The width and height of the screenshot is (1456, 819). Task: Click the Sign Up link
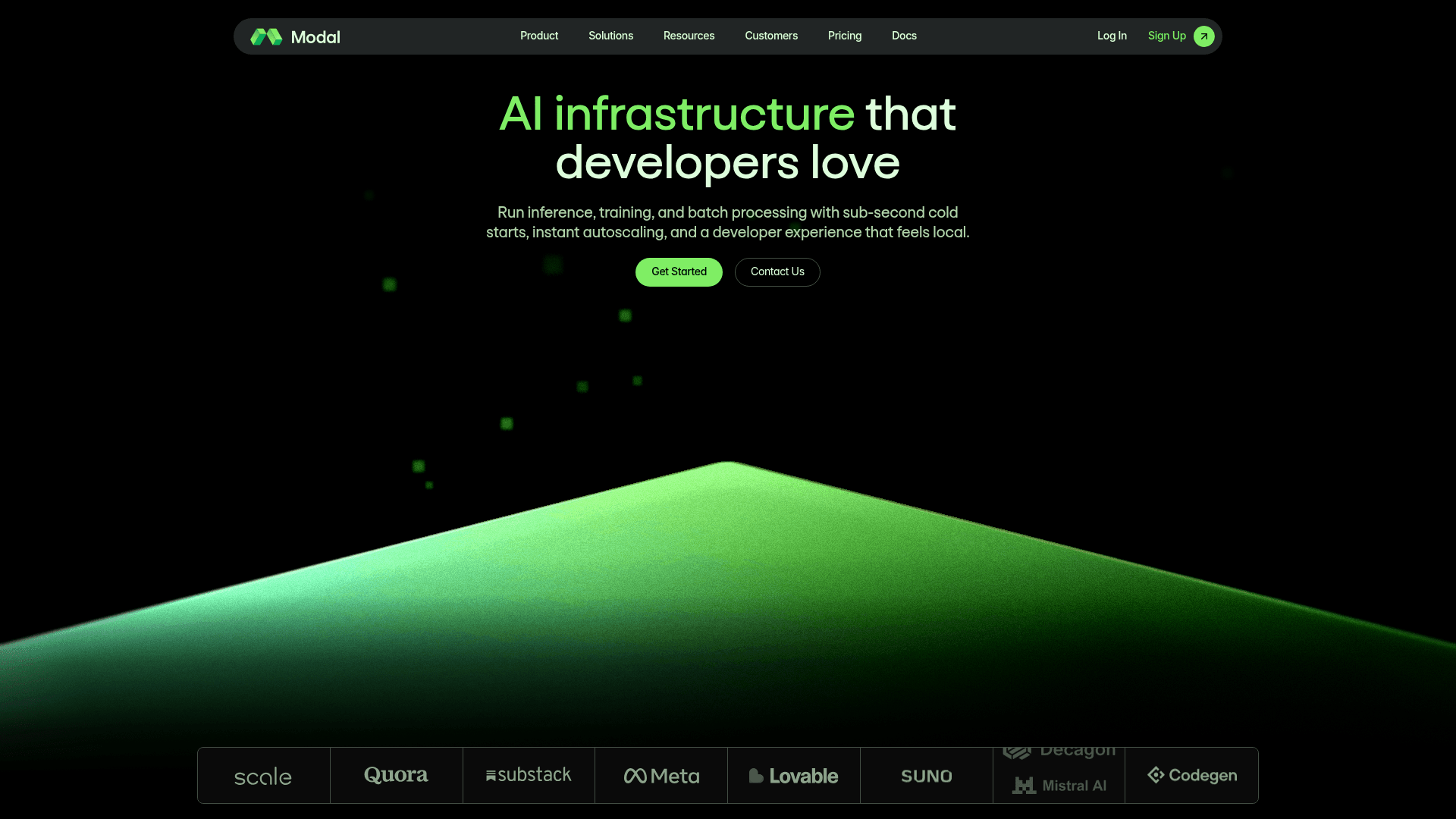point(1166,36)
